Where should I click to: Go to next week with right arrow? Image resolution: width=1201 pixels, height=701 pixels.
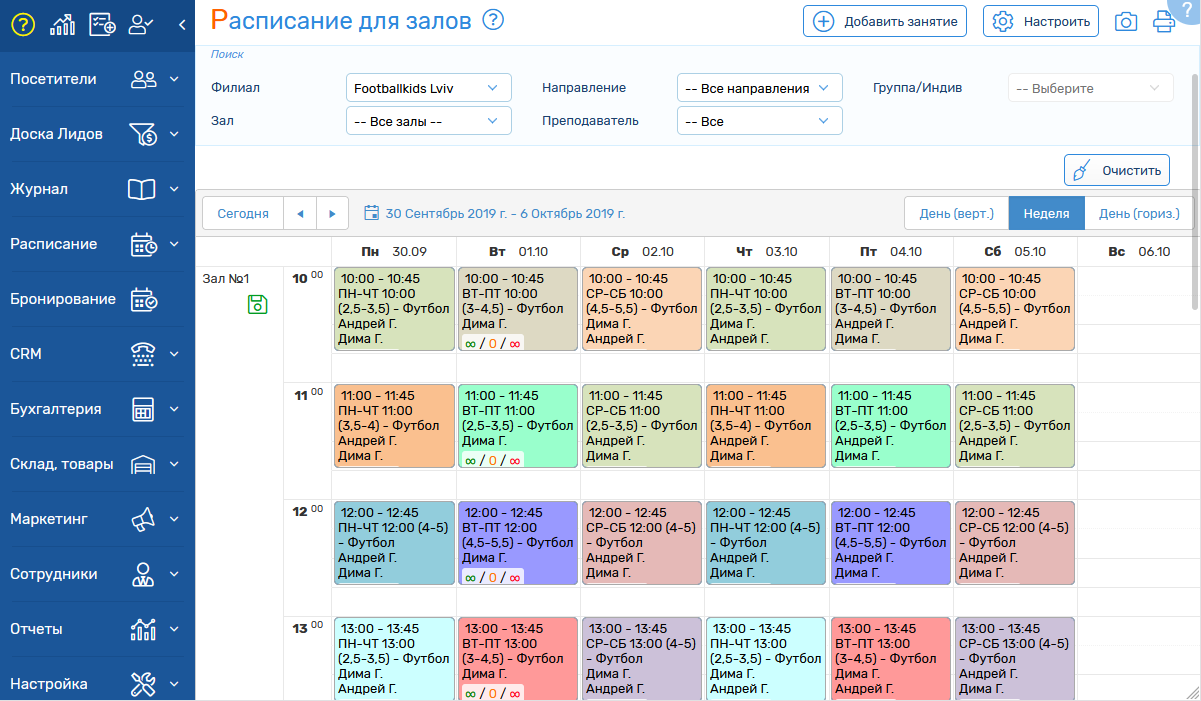[332, 213]
